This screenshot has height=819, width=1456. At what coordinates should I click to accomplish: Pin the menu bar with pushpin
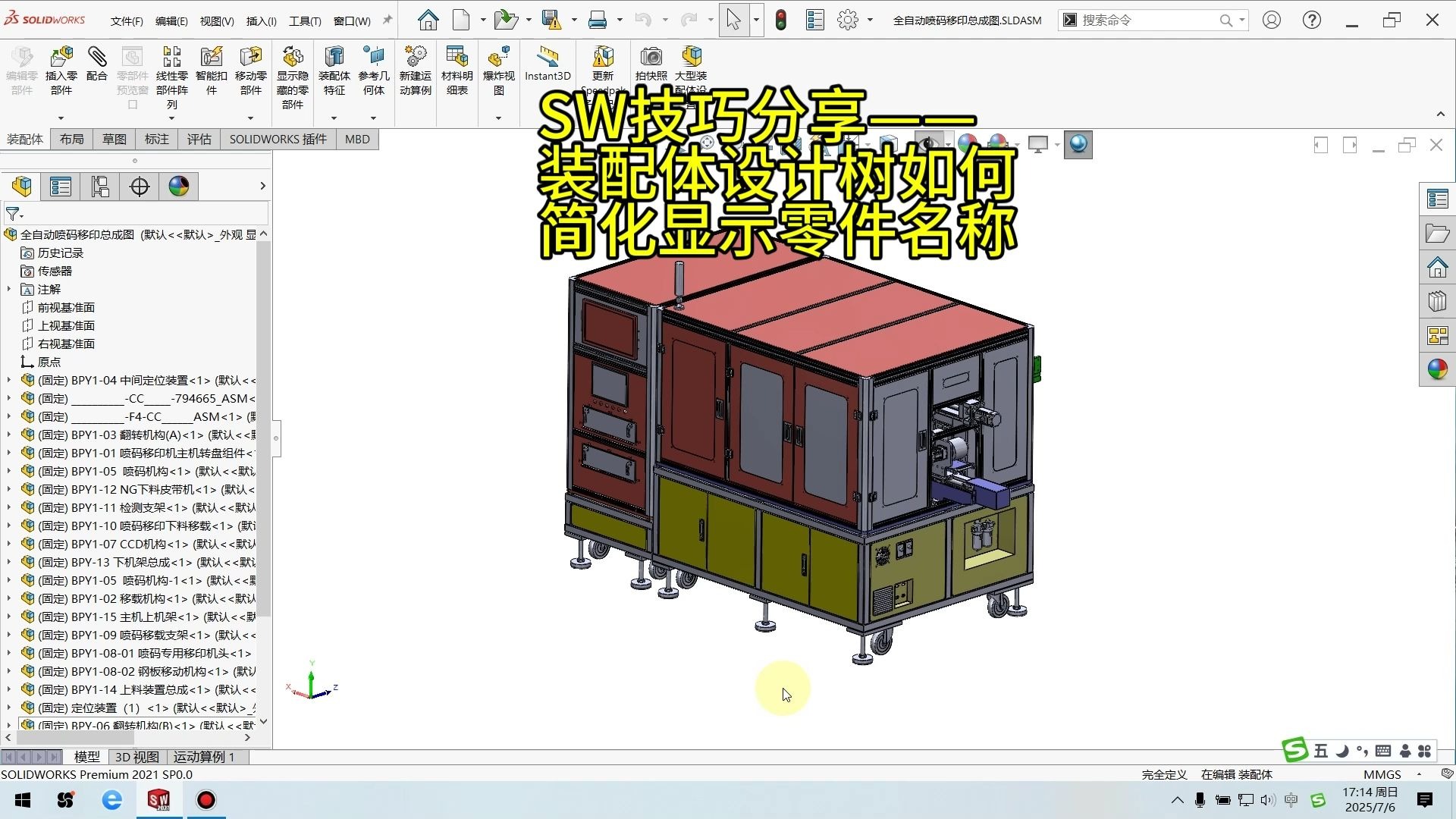(x=388, y=20)
